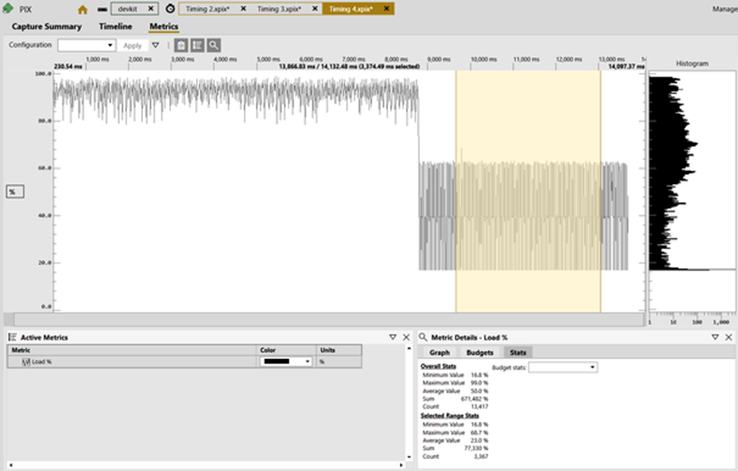Click the Units column header
The width and height of the screenshot is (738, 471).
point(339,350)
